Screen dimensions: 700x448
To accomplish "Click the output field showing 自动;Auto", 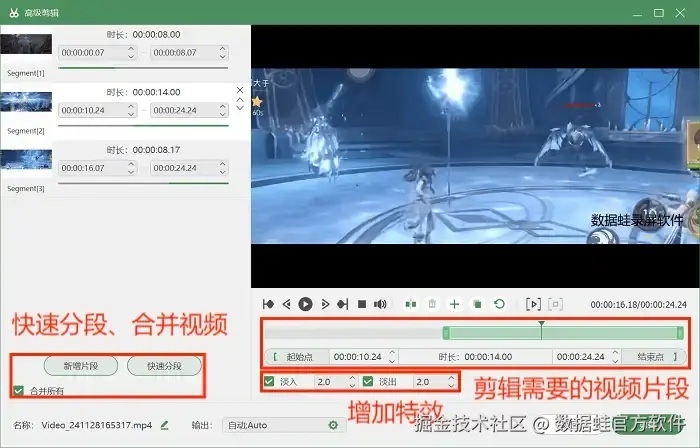I will click(x=284, y=425).
